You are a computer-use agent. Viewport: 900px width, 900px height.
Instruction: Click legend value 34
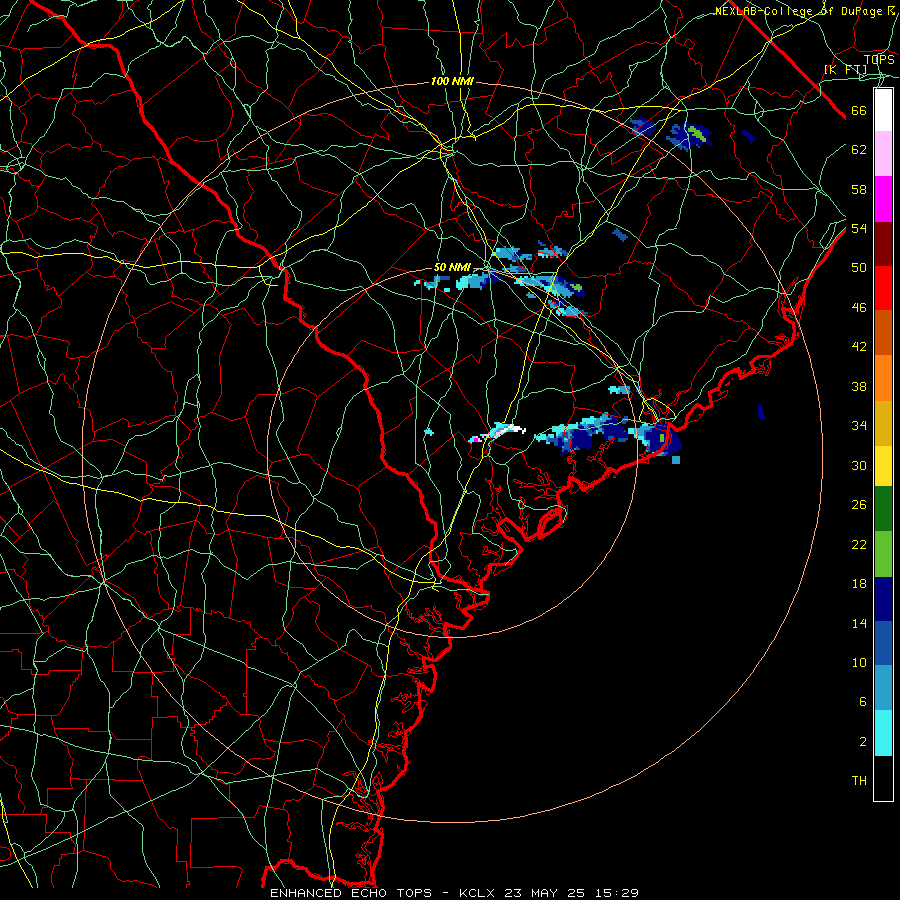[859, 425]
